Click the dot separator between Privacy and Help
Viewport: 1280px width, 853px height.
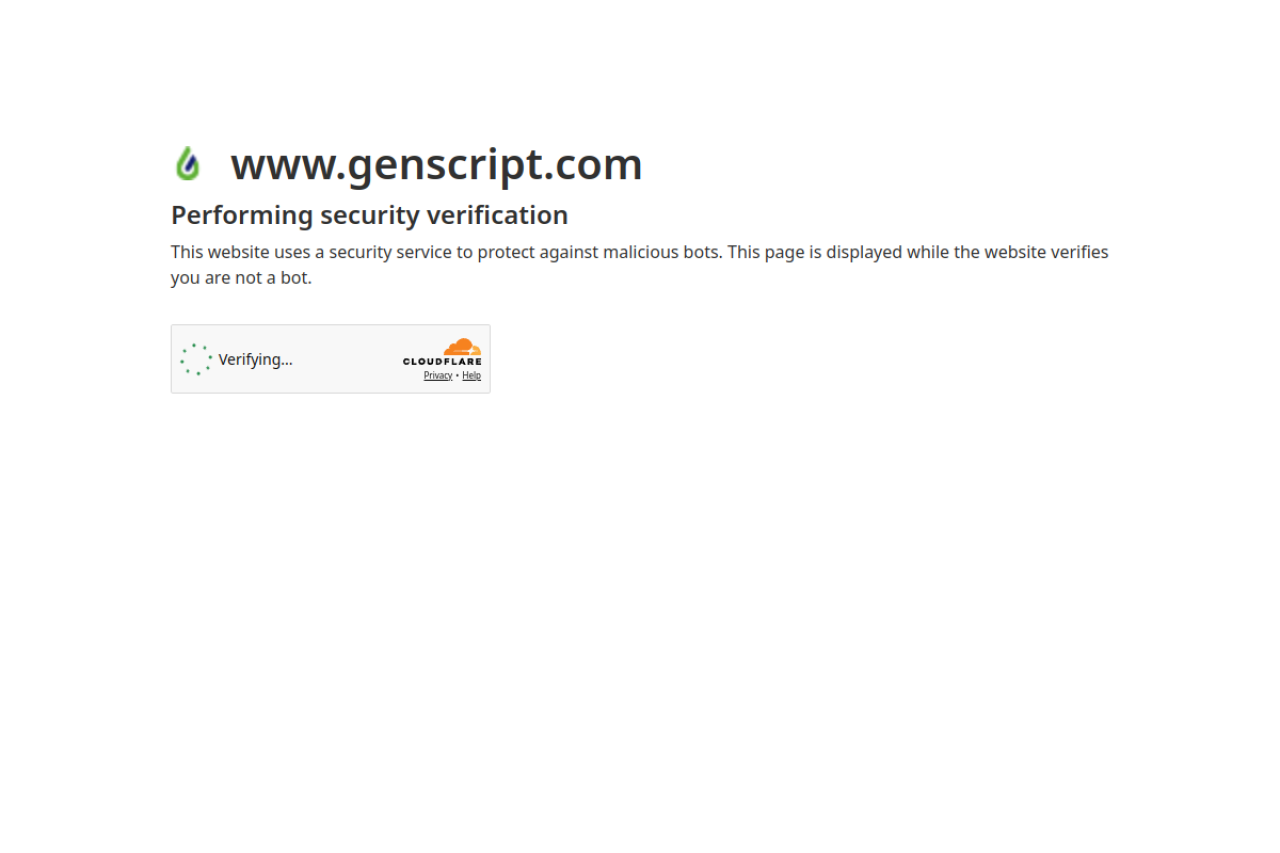(x=458, y=376)
